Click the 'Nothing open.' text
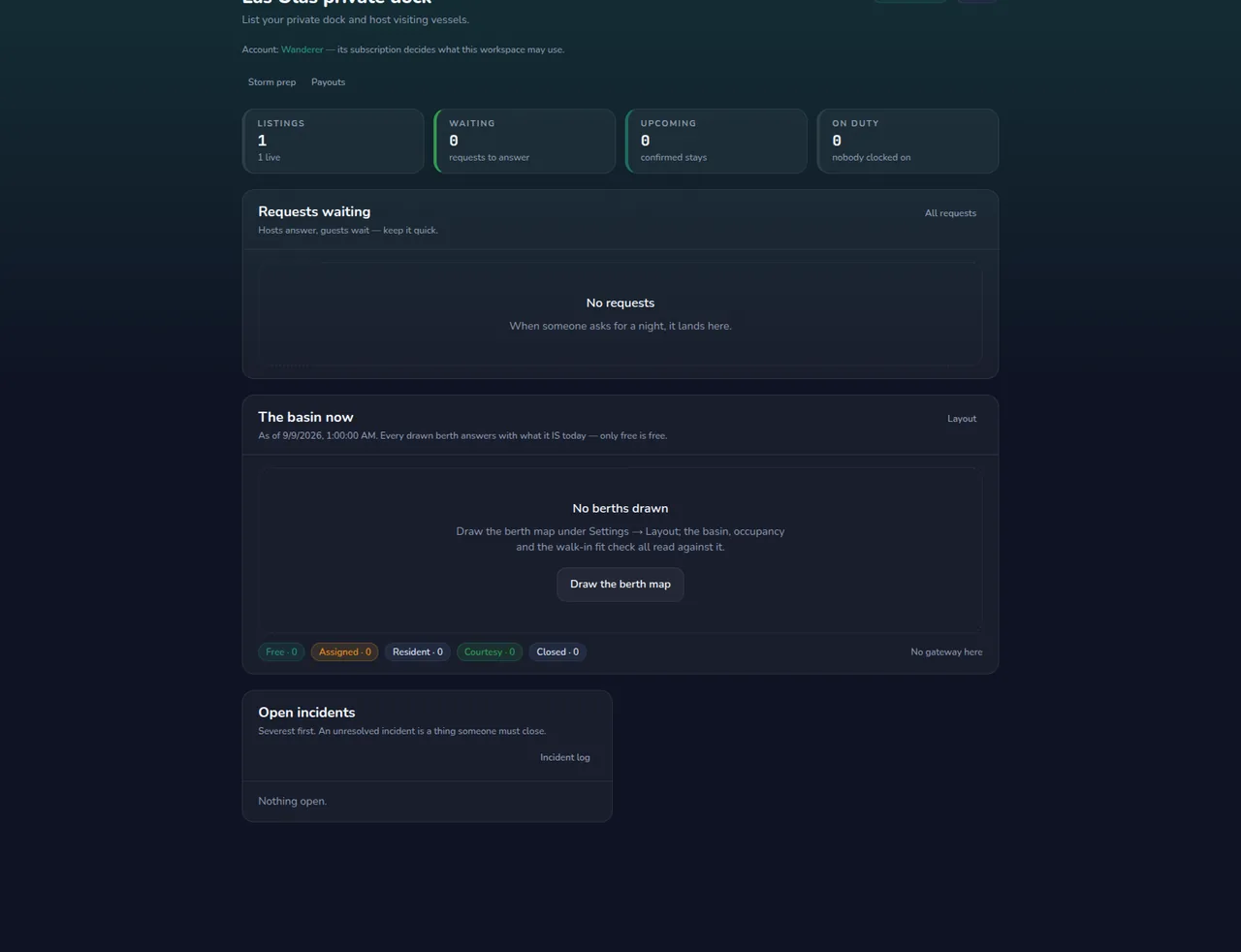1241x952 pixels. pyautogui.click(x=293, y=802)
